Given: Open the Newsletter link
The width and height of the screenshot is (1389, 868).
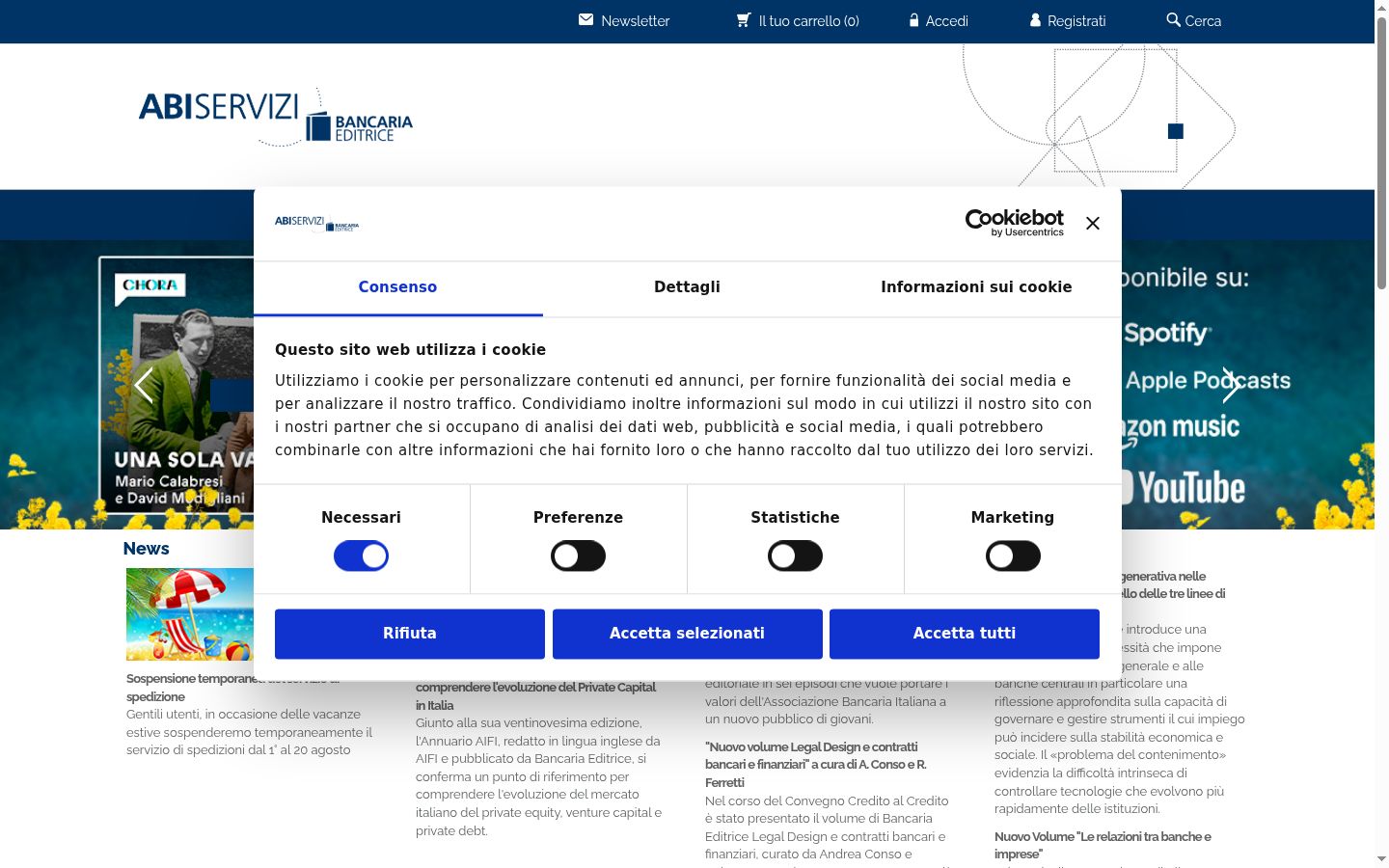Looking at the screenshot, I should [x=635, y=21].
